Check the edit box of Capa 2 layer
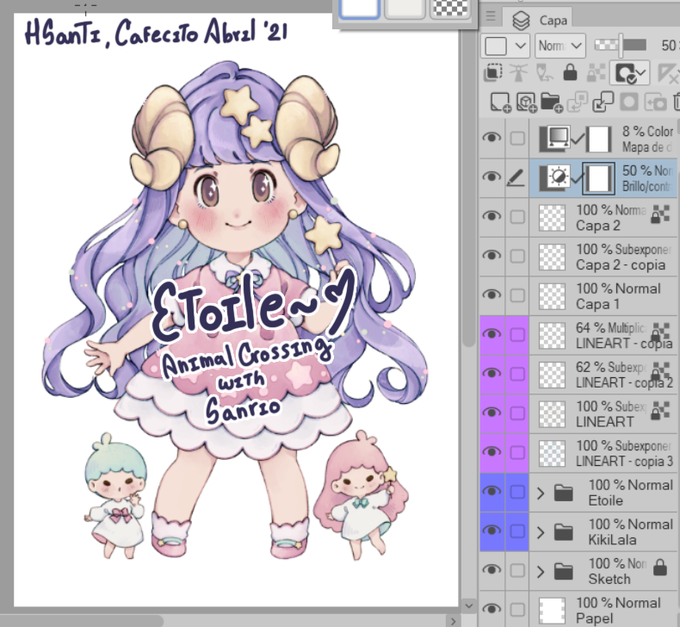 (517, 217)
